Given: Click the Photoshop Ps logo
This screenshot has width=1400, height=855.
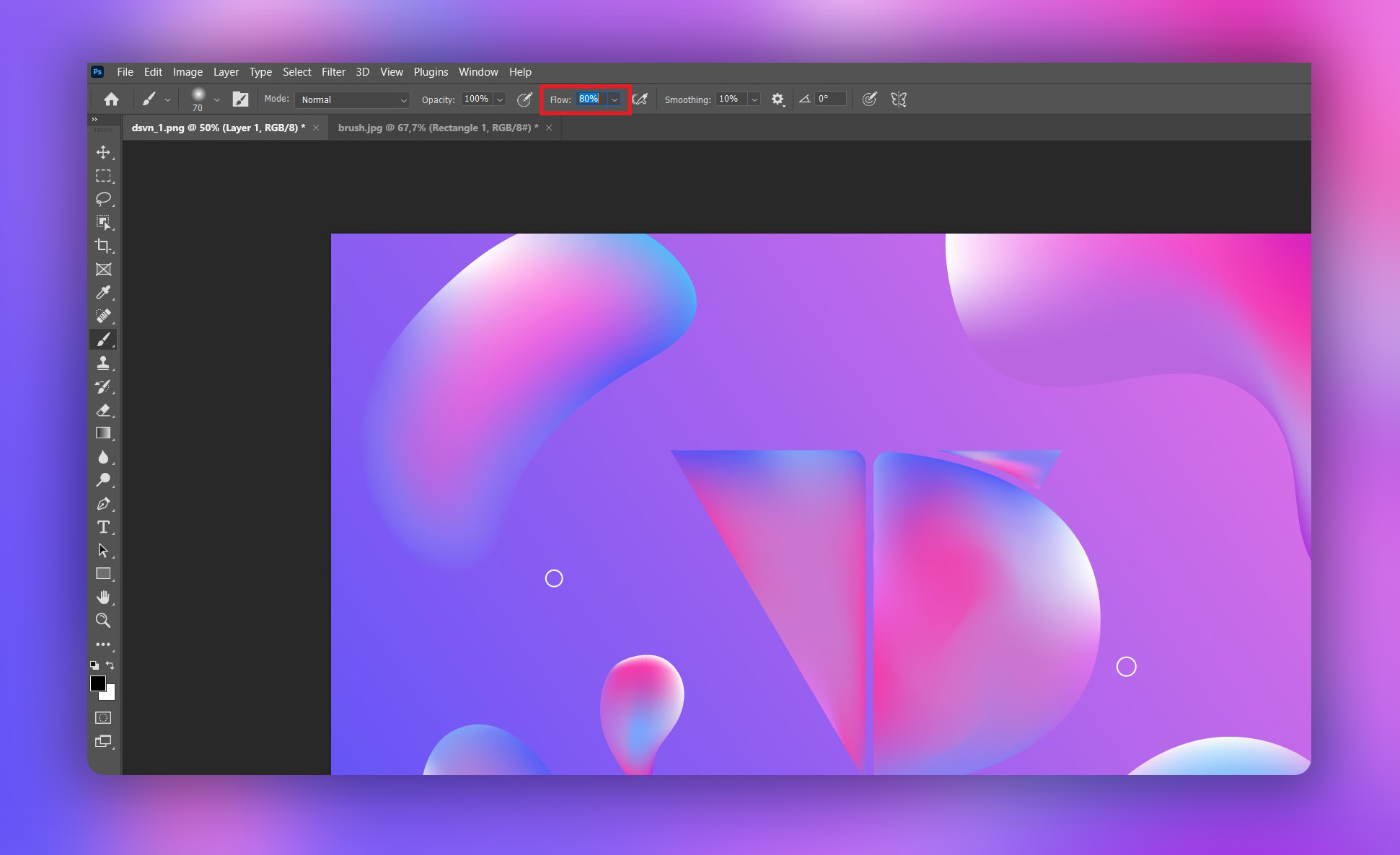Looking at the screenshot, I should point(97,72).
